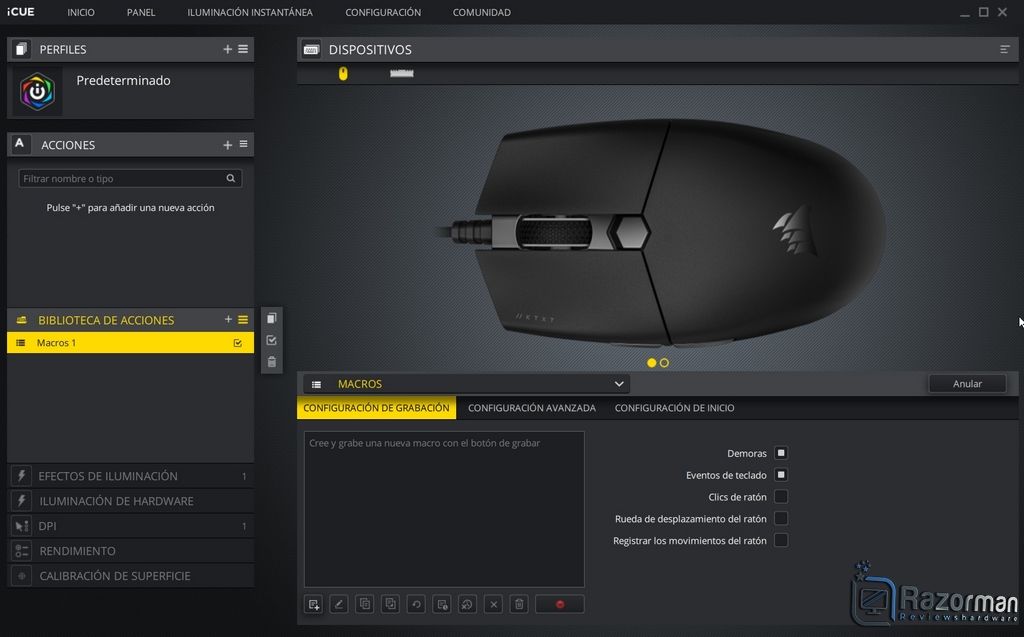The width and height of the screenshot is (1024, 637).
Task: Switch to the Configuración Avanzada tab
Action: pyautogui.click(x=532, y=408)
